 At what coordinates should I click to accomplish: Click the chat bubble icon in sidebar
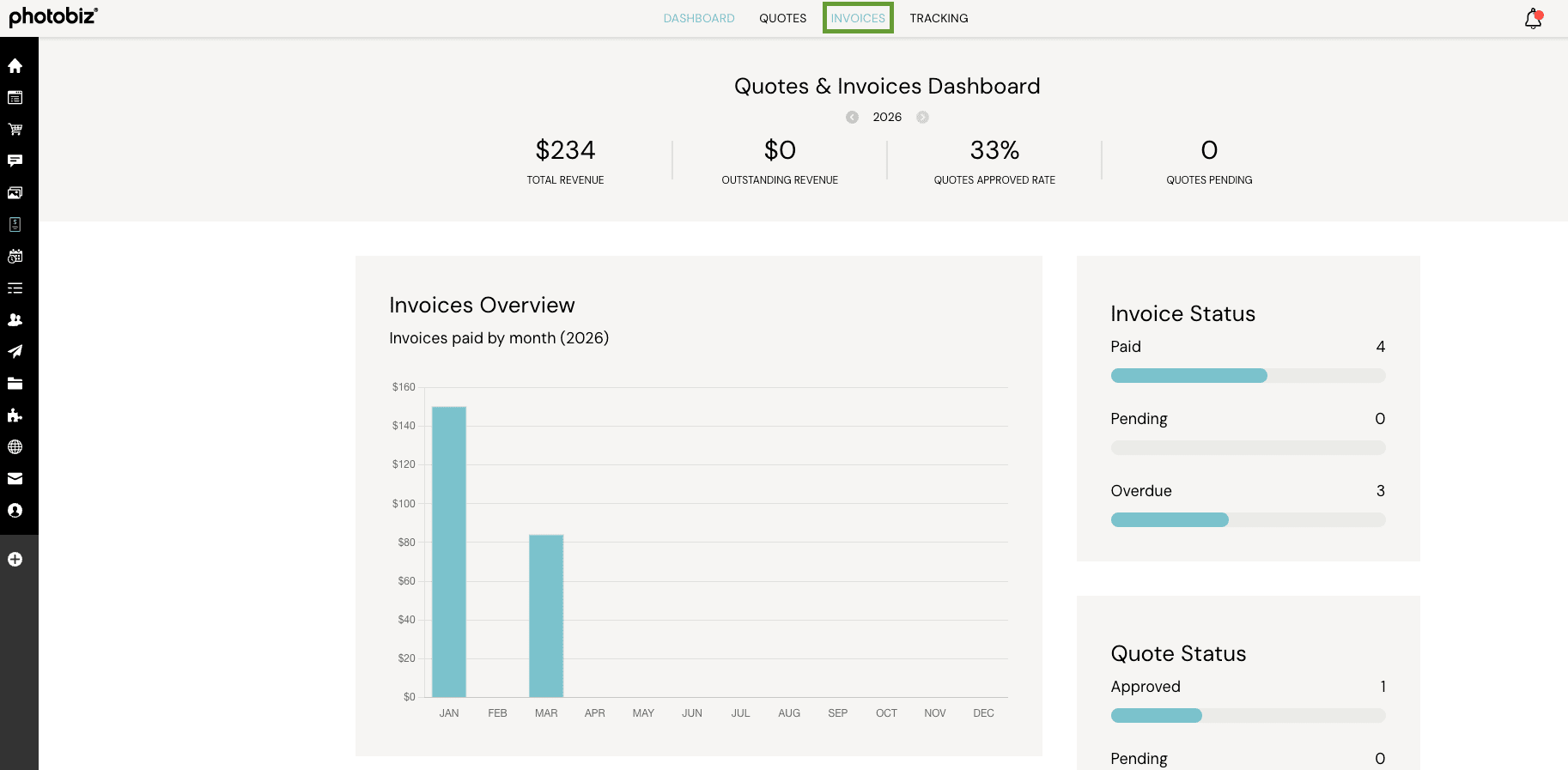[15, 161]
